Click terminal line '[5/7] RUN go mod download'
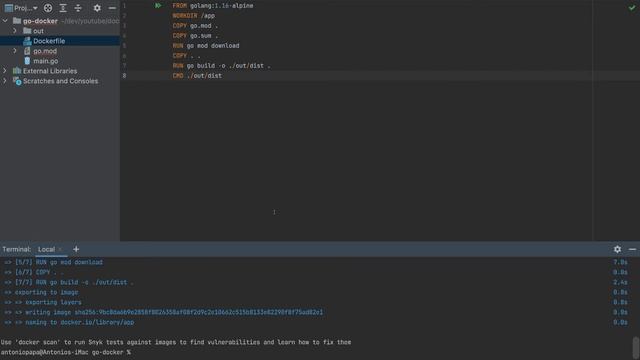Screen dimensions: 640x360 (54, 262)
